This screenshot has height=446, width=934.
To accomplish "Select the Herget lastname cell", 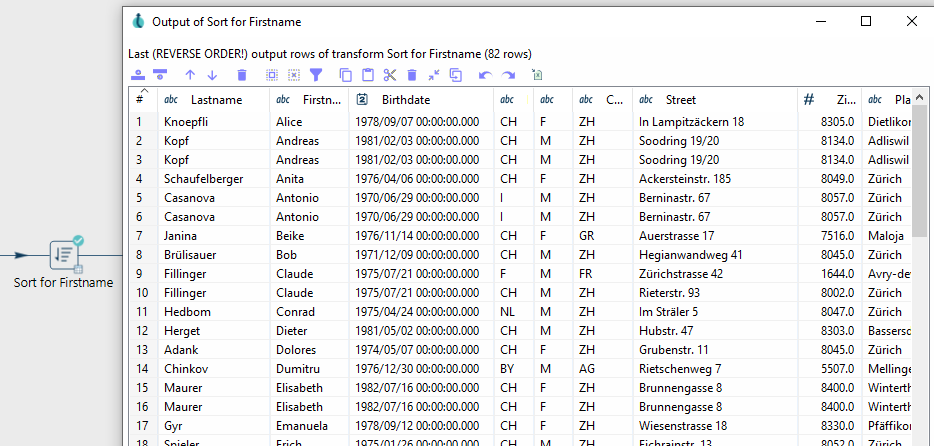I will [x=214, y=330].
